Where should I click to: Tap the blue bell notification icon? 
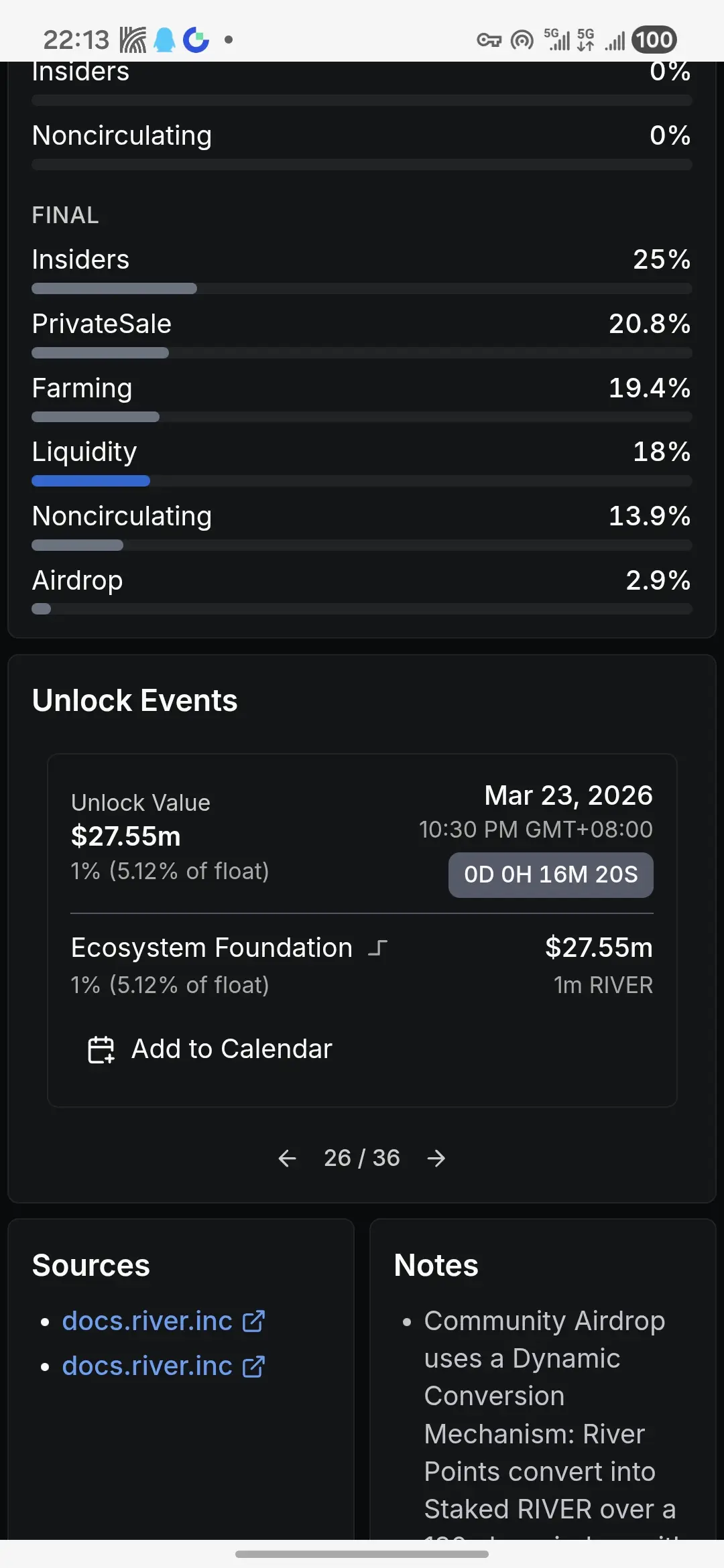(x=164, y=40)
